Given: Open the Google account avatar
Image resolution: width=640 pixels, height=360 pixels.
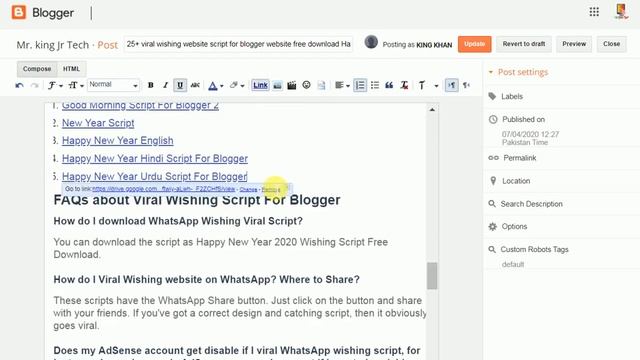Looking at the screenshot, I should (x=621, y=11).
